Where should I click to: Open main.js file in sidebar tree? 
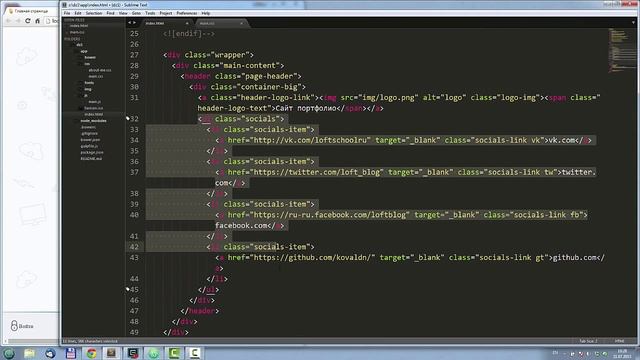[95, 102]
